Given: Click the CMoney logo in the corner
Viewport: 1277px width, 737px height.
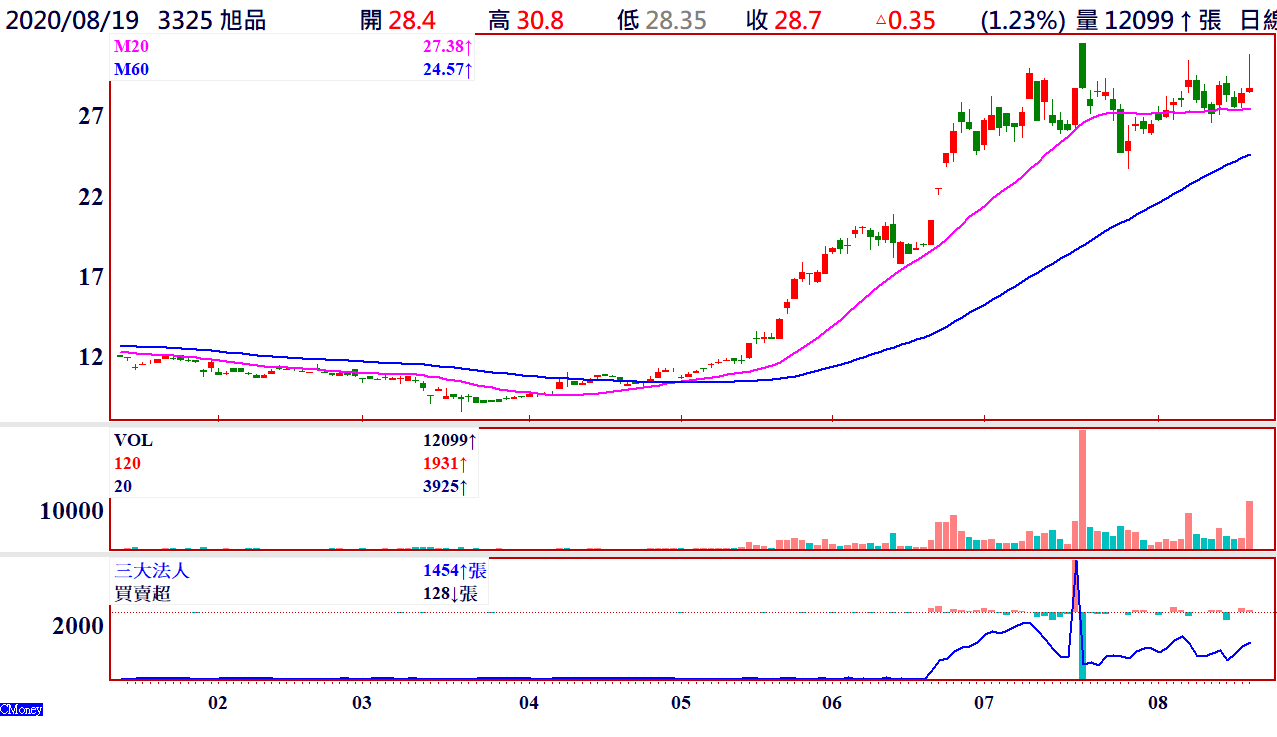Looking at the screenshot, I should point(21,709).
